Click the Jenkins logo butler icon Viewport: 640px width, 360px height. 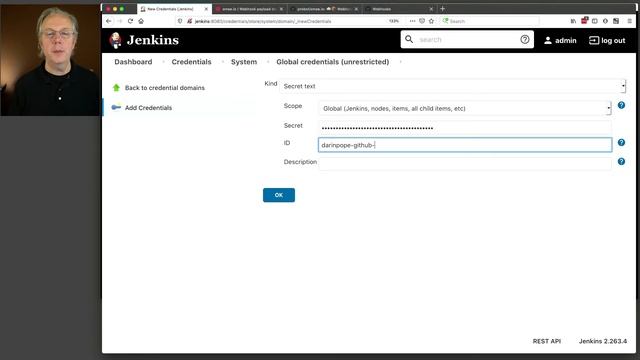click(116, 40)
